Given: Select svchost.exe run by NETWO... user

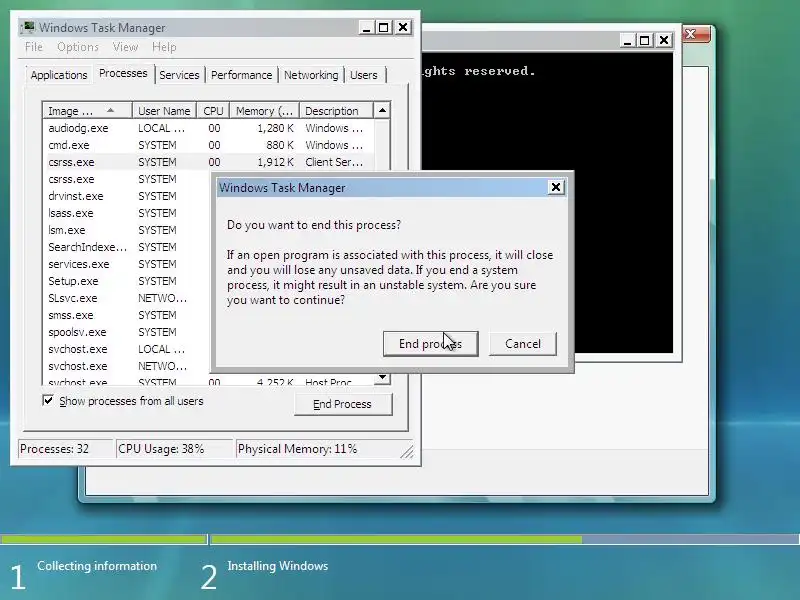Looking at the screenshot, I should pyautogui.click(x=127, y=366).
